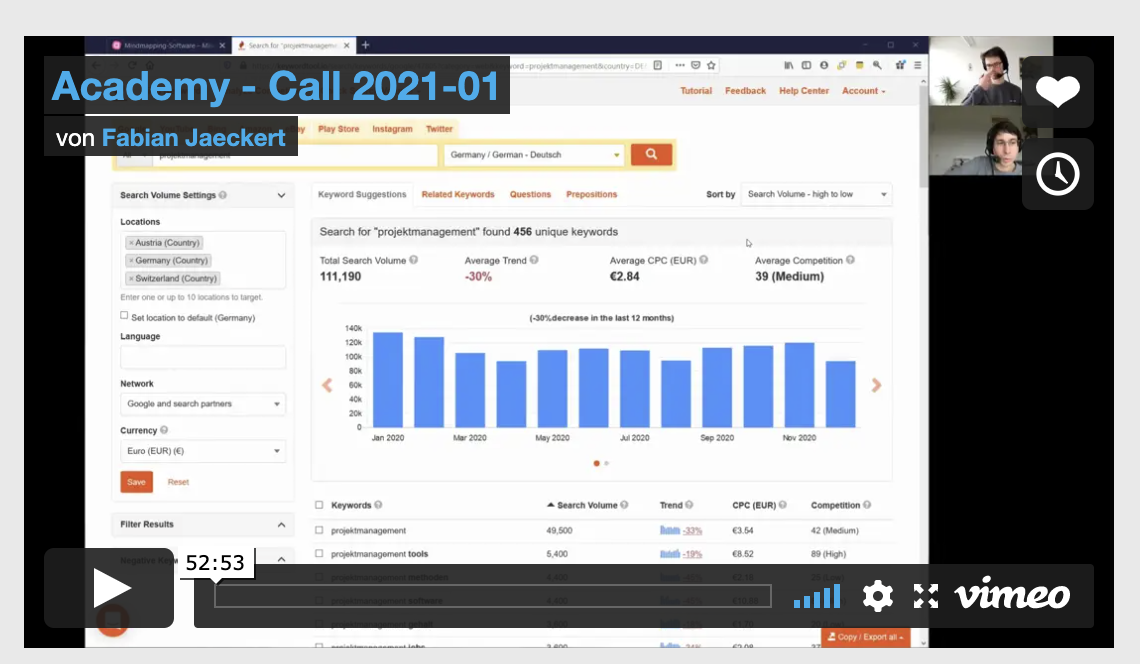Click the help icon next to Average Trend

click(x=534, y=260)
